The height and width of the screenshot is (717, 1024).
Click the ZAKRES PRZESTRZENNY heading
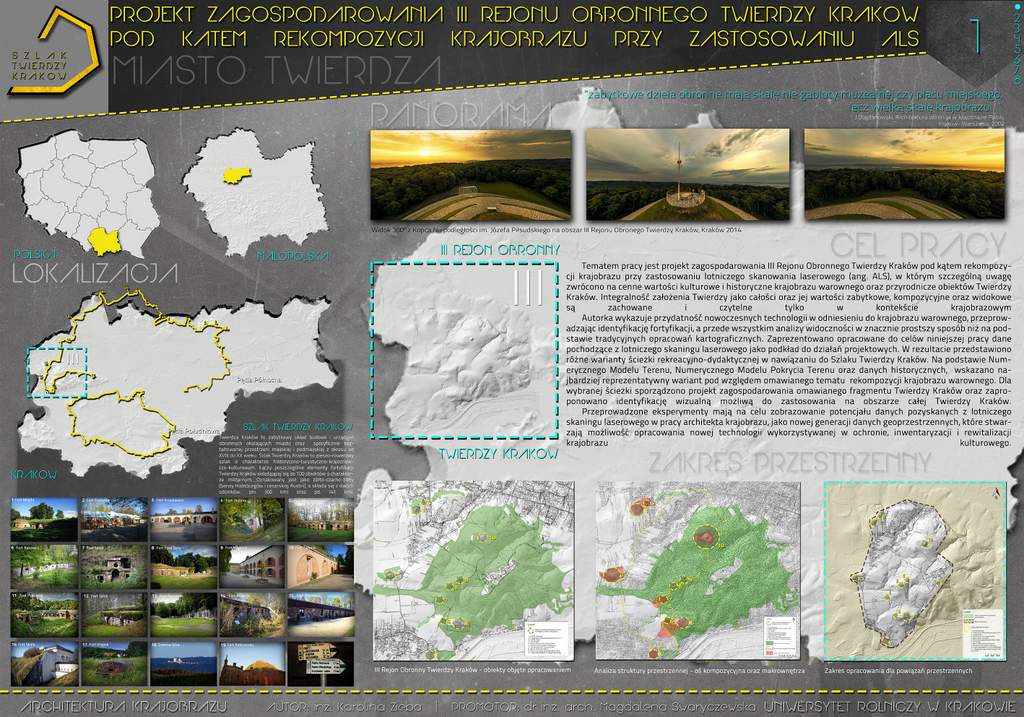coord(790,464)
